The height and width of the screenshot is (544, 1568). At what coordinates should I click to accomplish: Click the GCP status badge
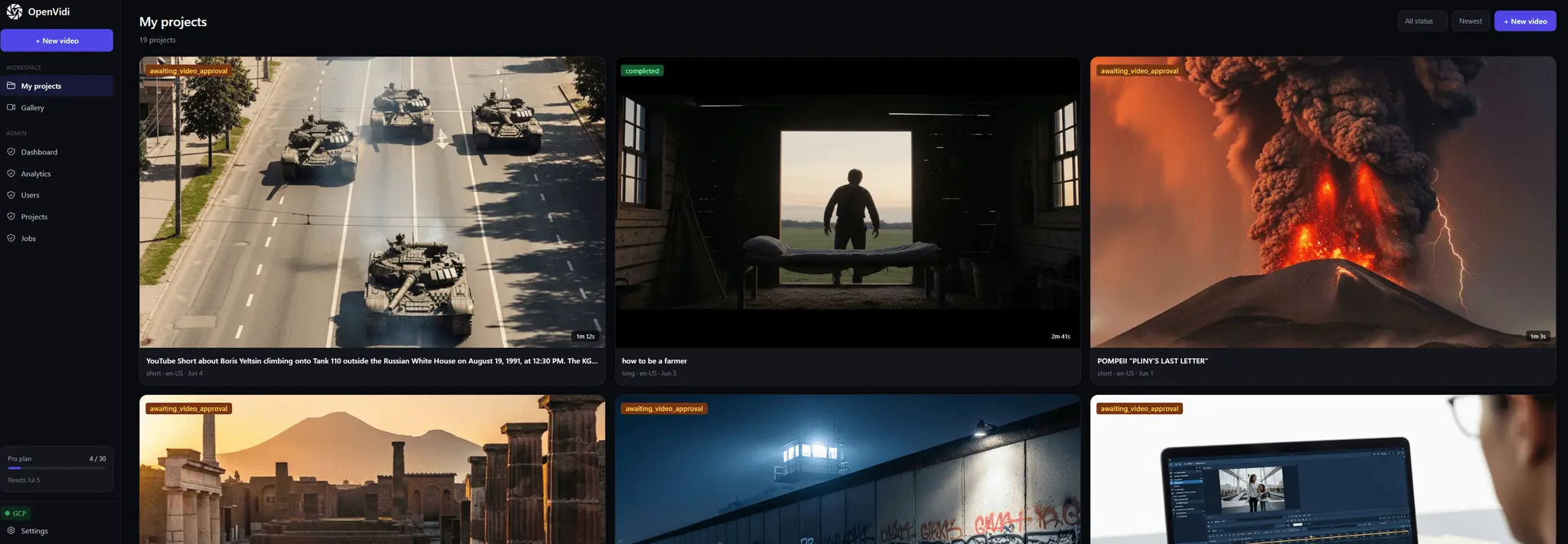[x=16, y=513]
